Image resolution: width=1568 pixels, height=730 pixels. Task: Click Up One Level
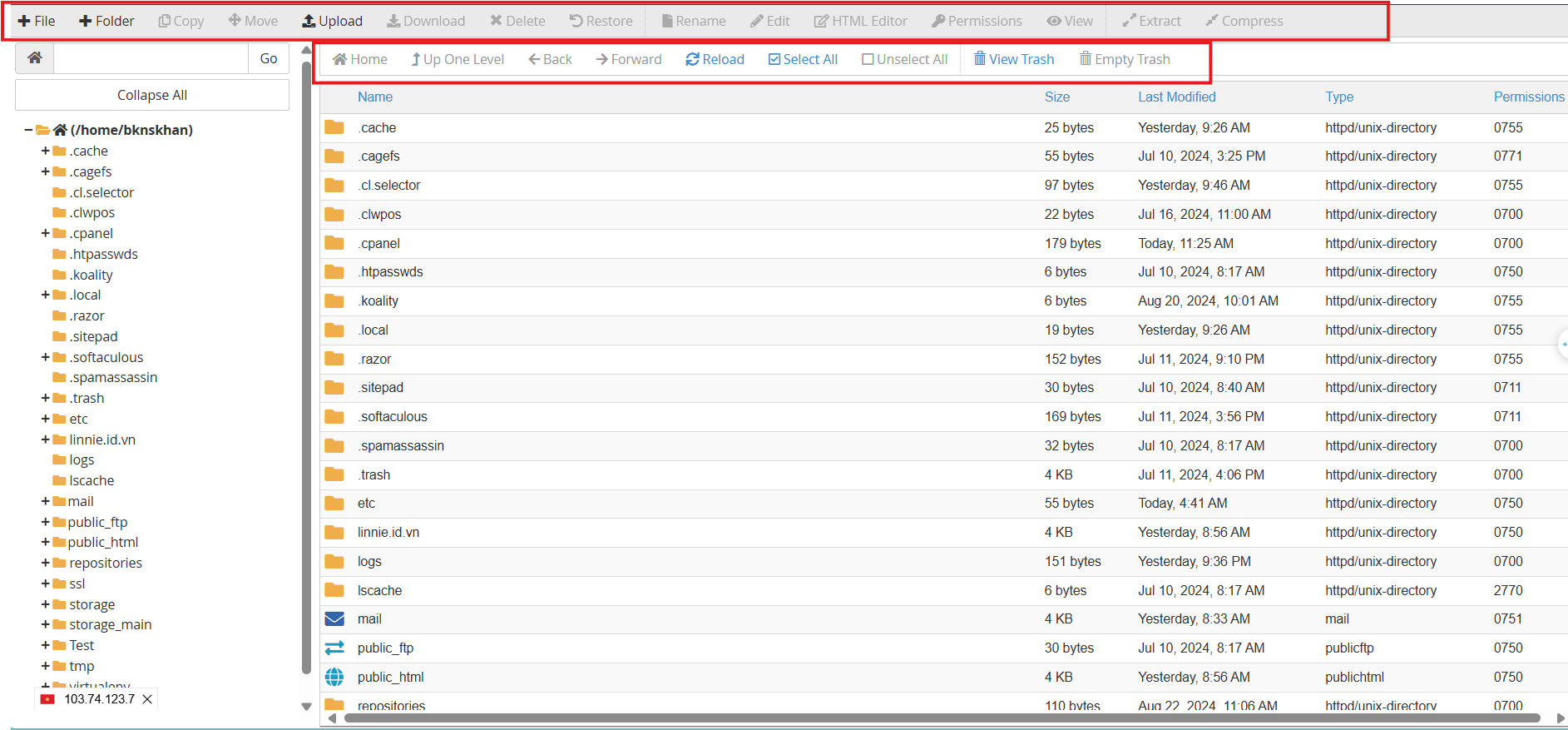click(x=458, y=59)
